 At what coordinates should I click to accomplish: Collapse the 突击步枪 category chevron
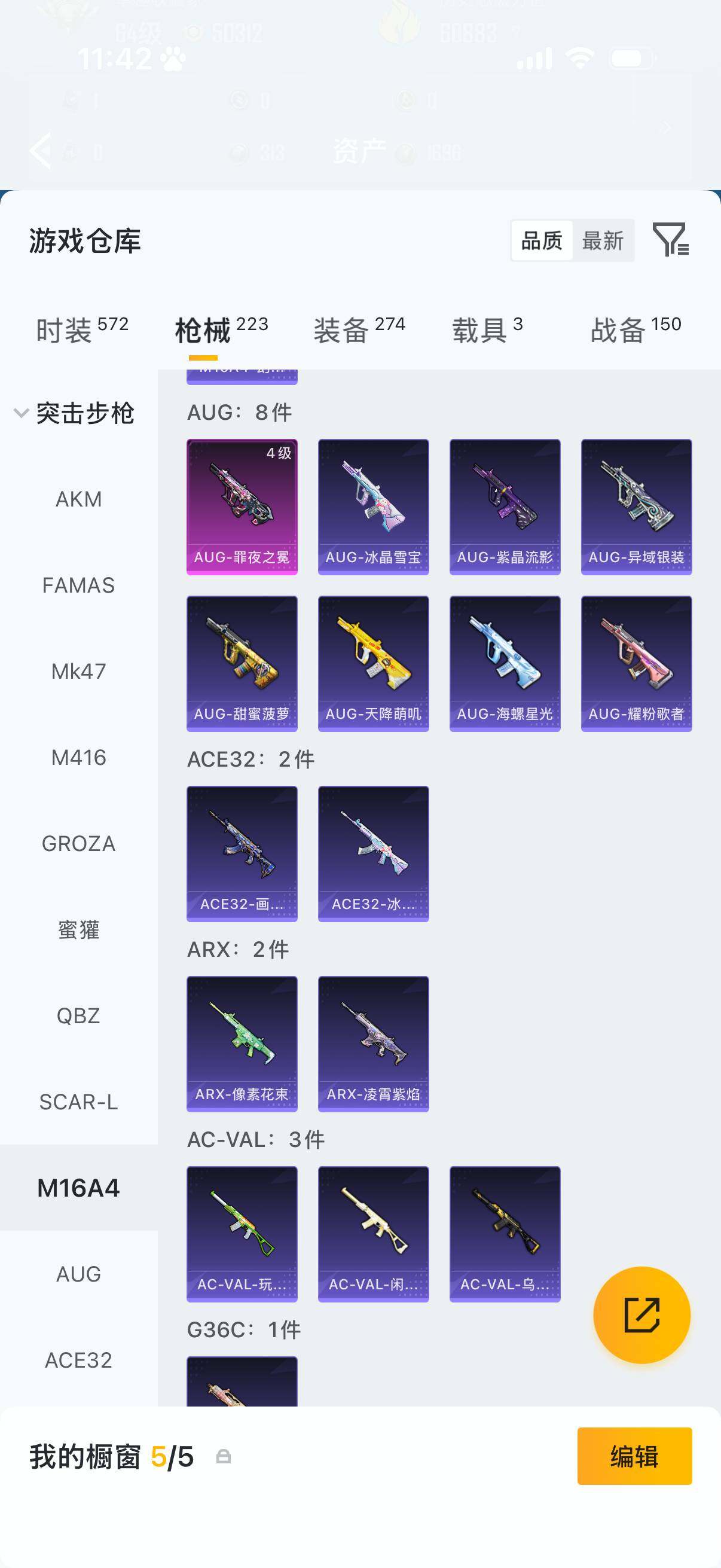(x=22, y=413)
